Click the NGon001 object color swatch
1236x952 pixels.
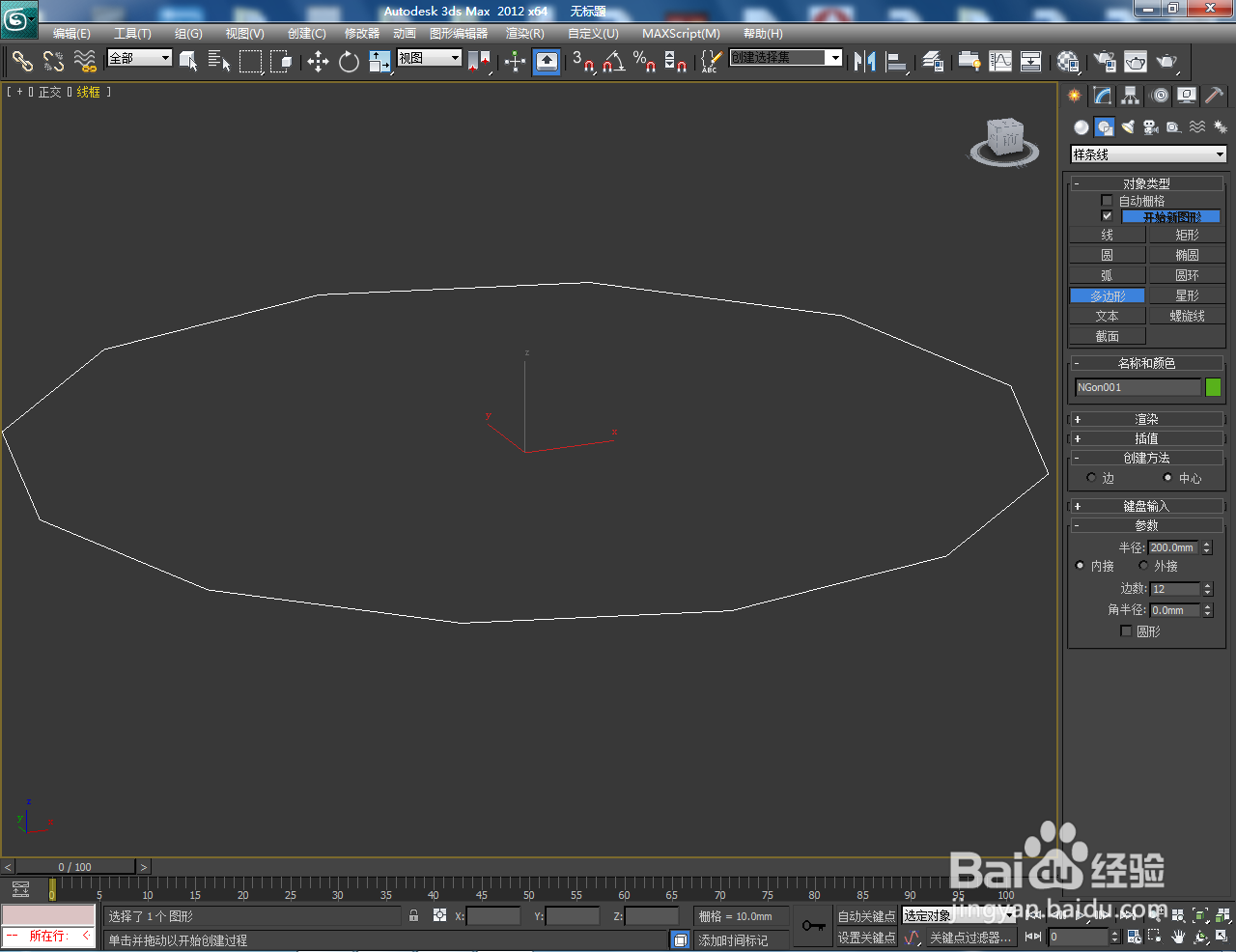(1213, 386)
